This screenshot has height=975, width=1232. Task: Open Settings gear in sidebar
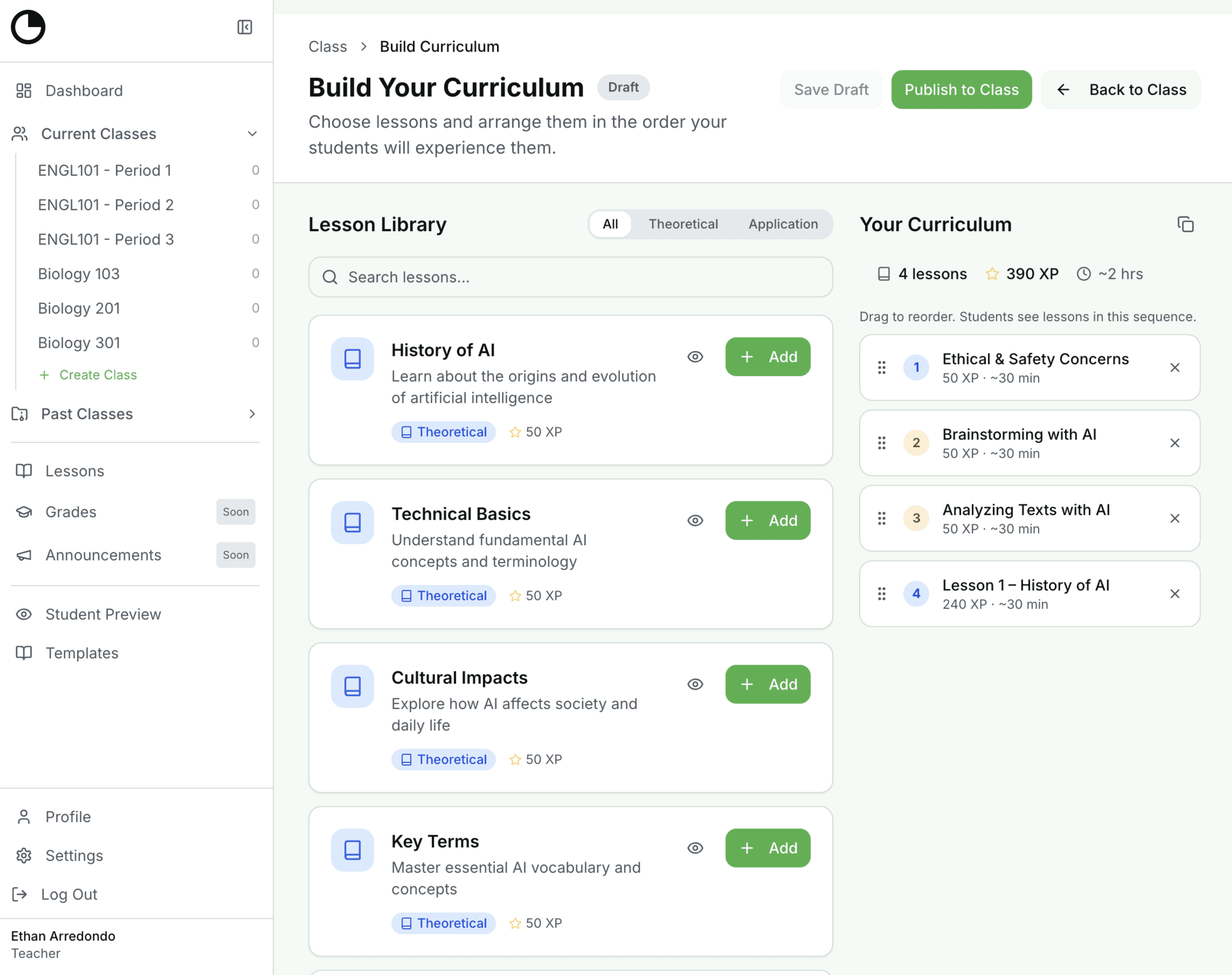pyautogui.click(x=24, y=855)
